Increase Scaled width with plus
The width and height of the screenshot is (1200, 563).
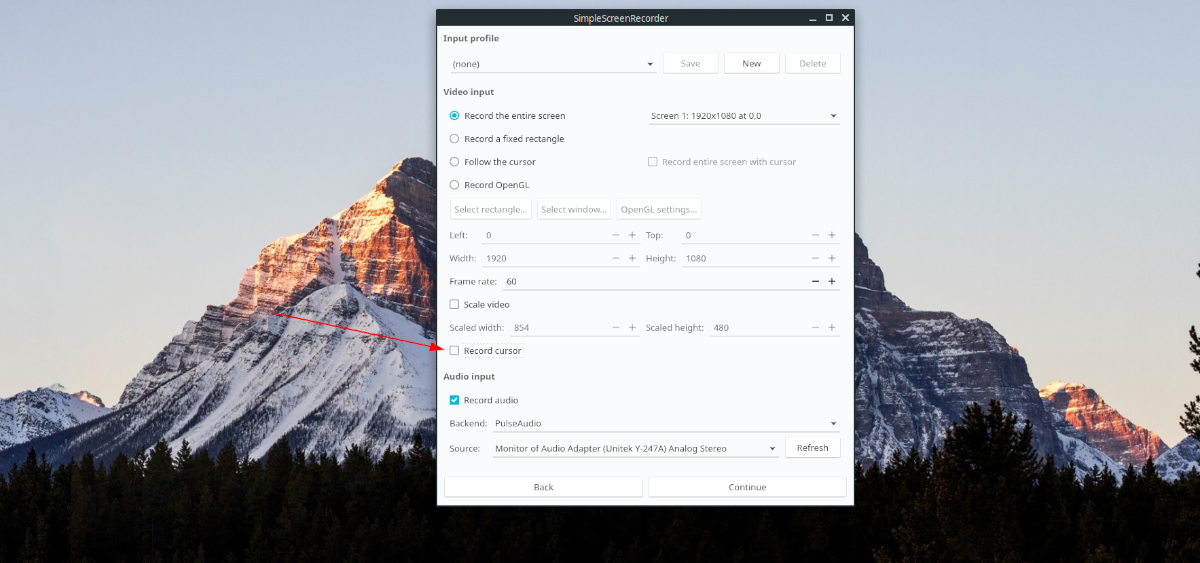tap(632, 327)
